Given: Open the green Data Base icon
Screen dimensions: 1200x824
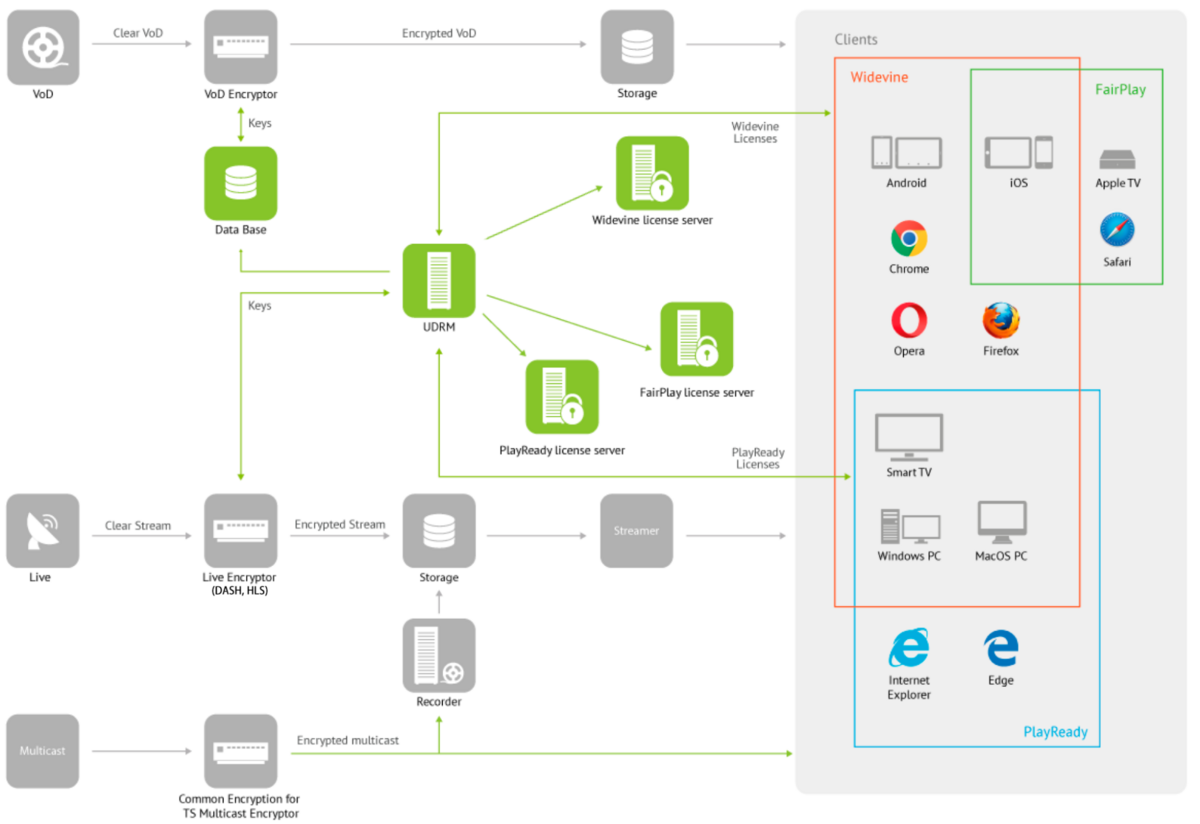Looking at the screenshot, I should pos(241,183).
